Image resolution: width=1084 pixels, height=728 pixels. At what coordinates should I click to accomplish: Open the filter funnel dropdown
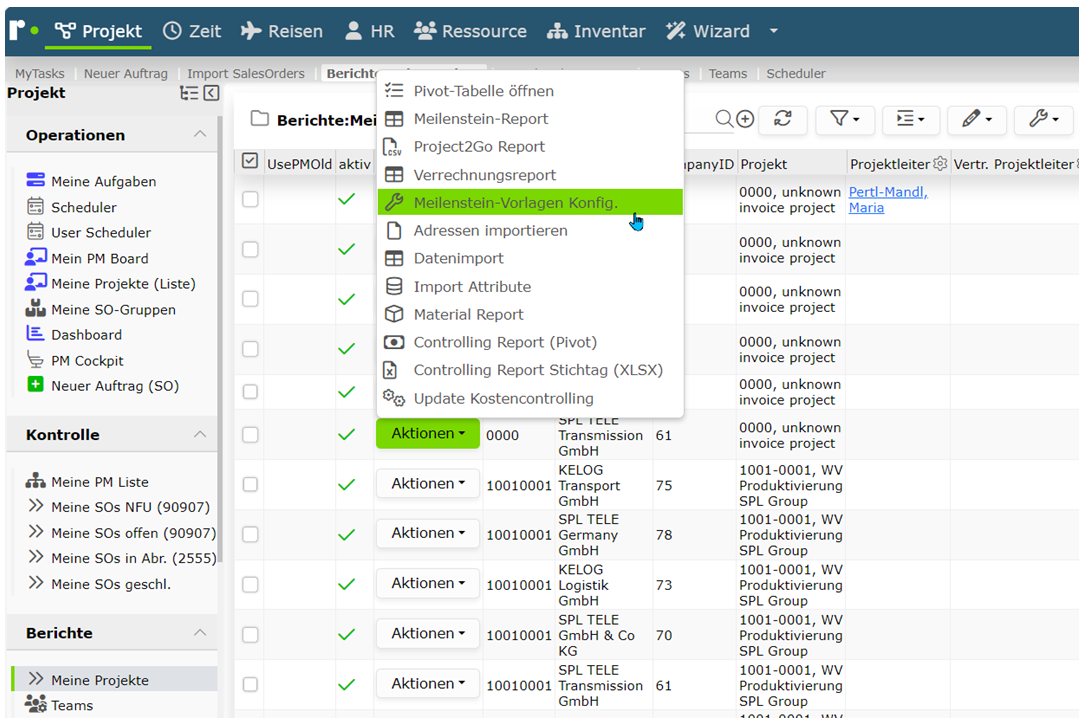(x=845, y=119)
